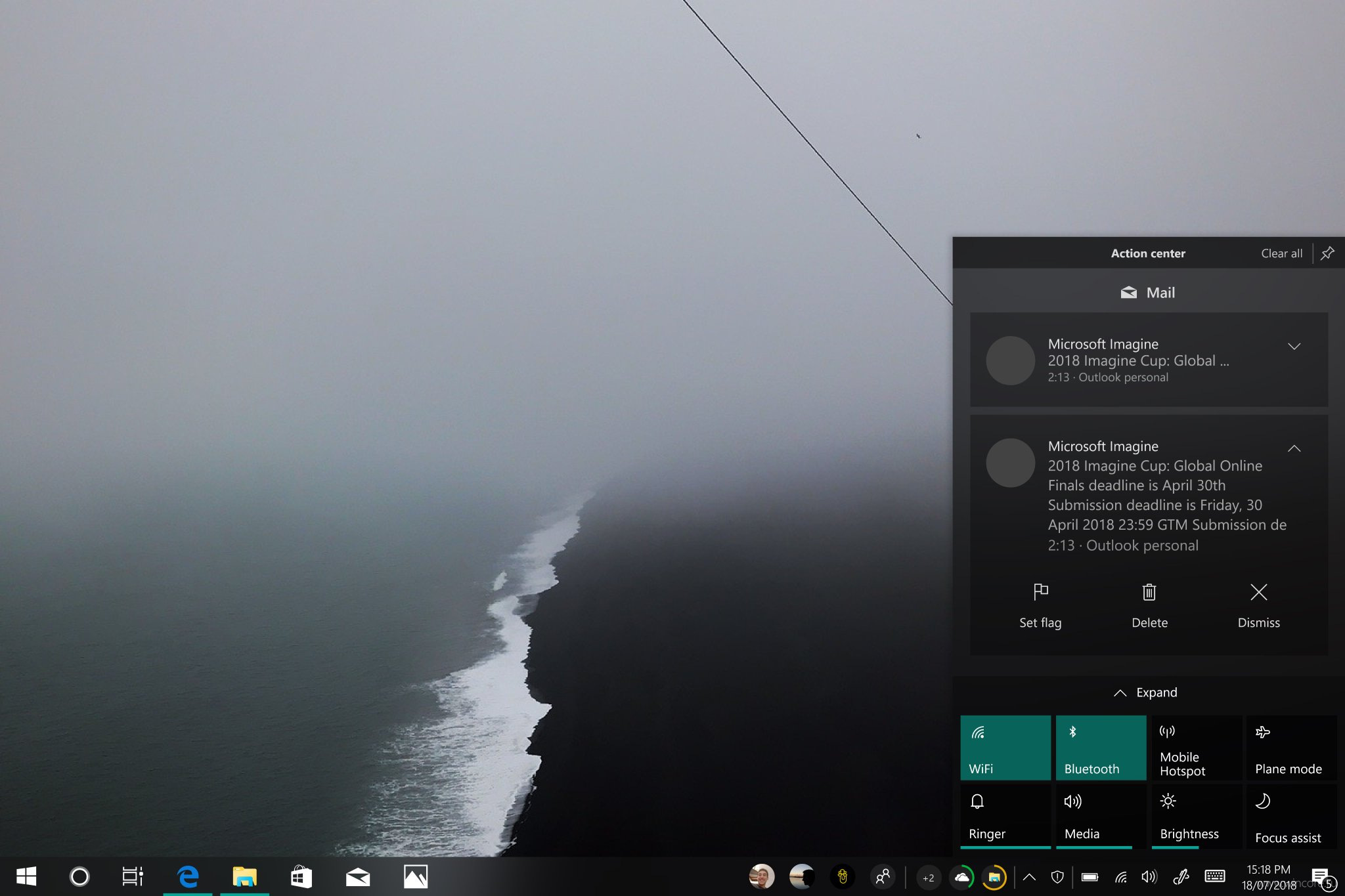Open first Microsoft Imagine email notification
Image resolution: width=1345 pixels, height=896 pixels.
pos(1149,360)
